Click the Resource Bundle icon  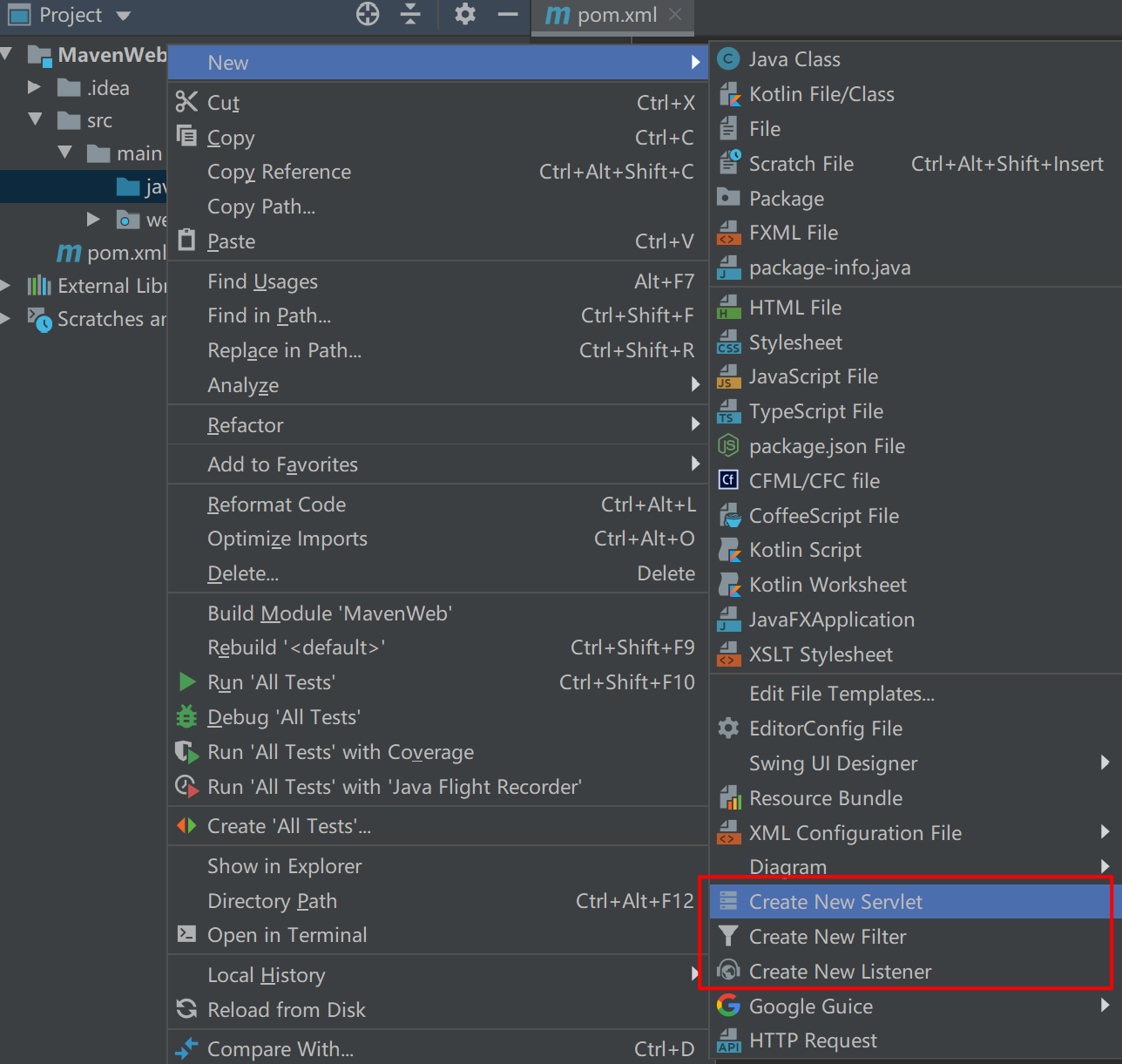[x=728, y=797]
